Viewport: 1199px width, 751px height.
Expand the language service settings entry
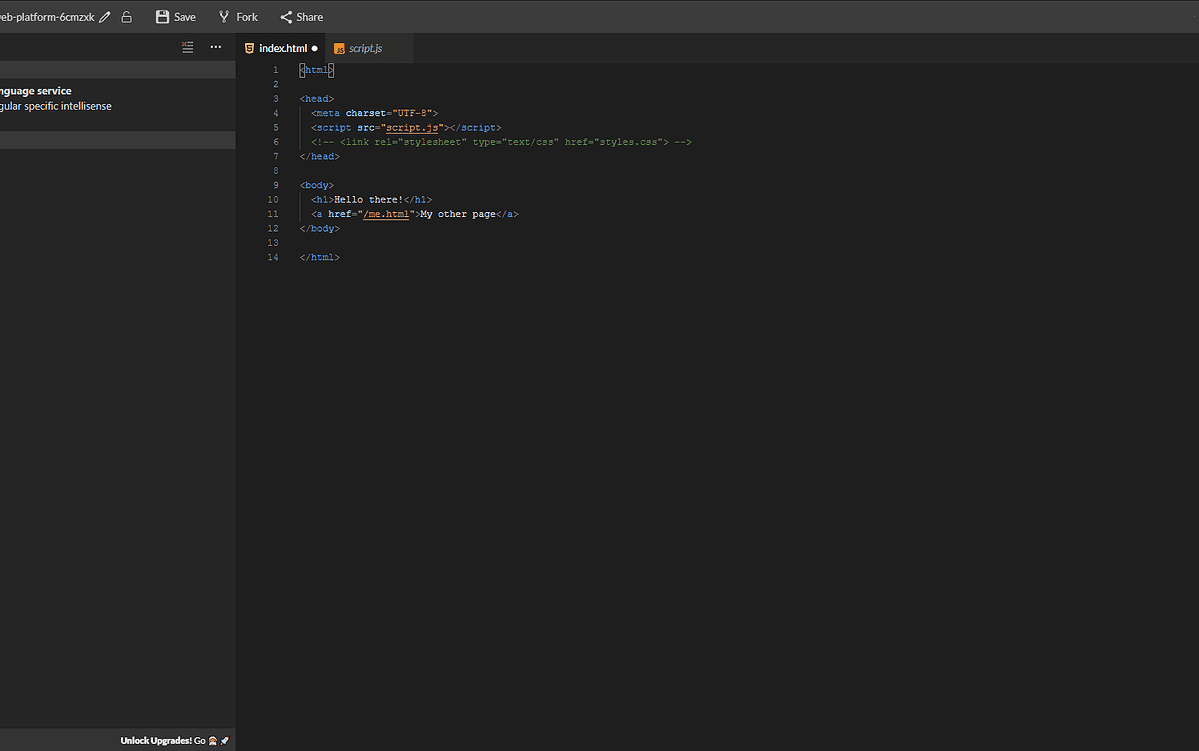(37, 90)
